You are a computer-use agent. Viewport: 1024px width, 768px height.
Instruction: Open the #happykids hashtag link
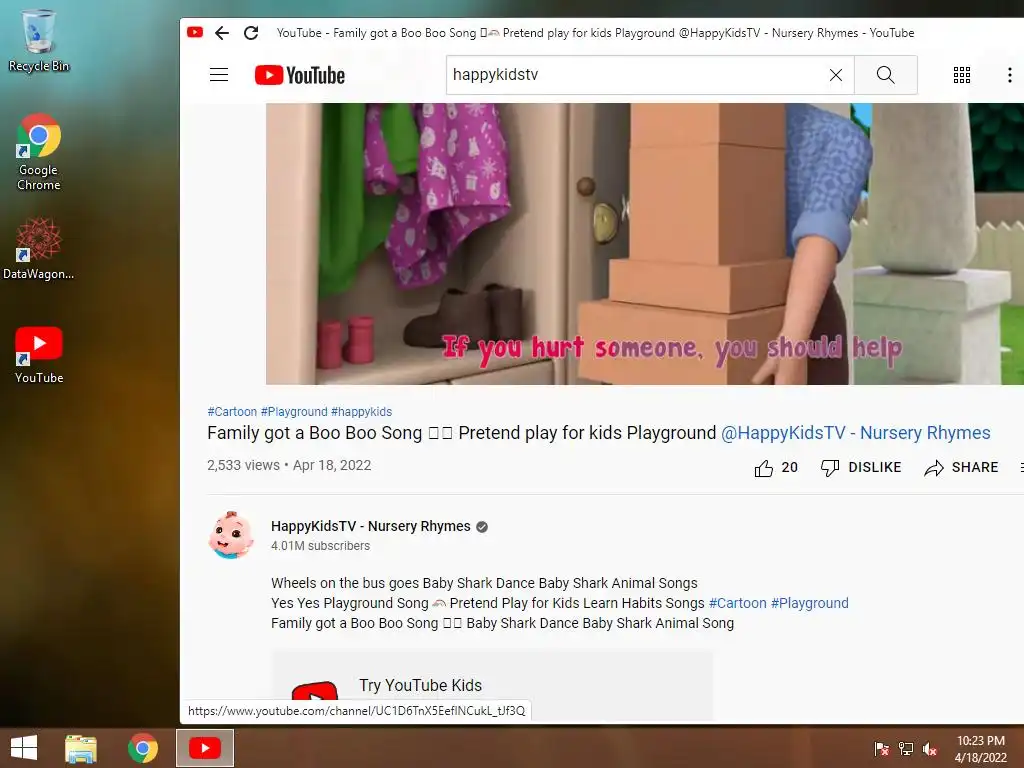[x=361, y=411]
